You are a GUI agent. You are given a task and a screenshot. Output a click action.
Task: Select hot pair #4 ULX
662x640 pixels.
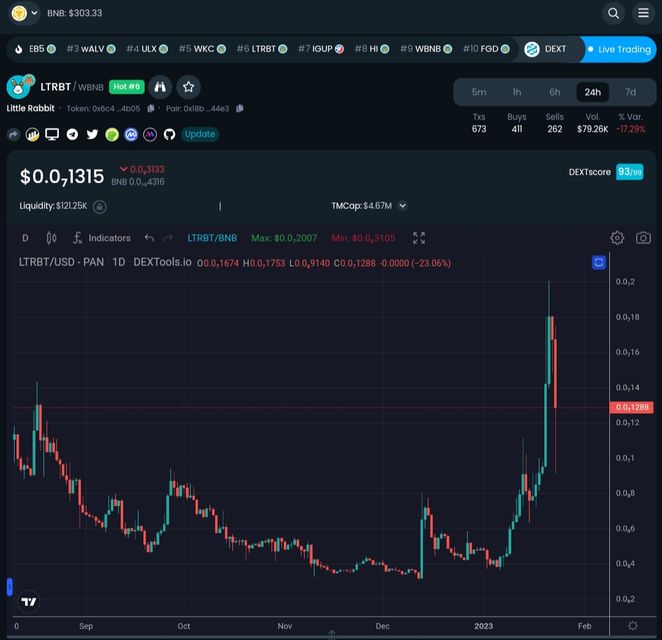pyautogui.click(x=147, y=49)
